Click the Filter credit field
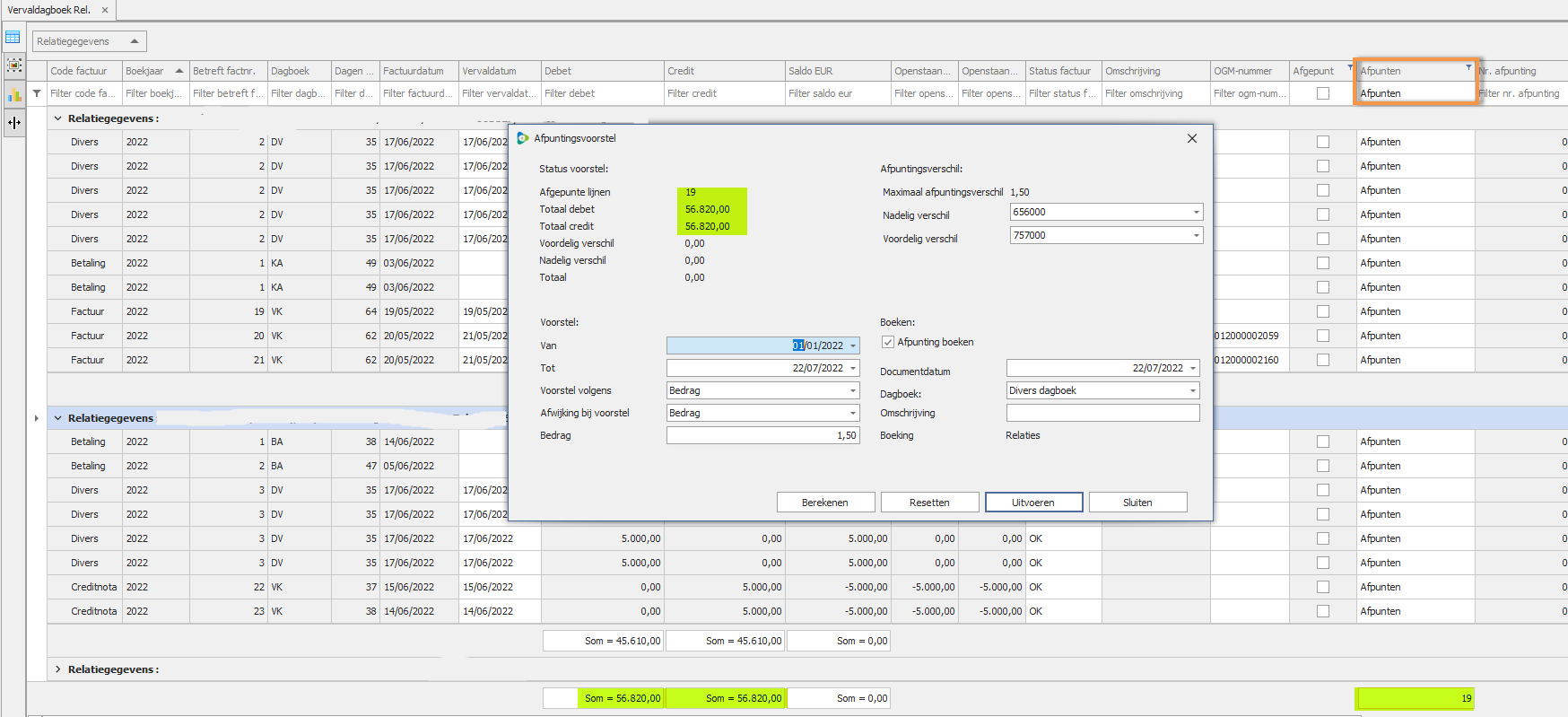The height and width of the screenshot is (717, 1568). point(724,93)
